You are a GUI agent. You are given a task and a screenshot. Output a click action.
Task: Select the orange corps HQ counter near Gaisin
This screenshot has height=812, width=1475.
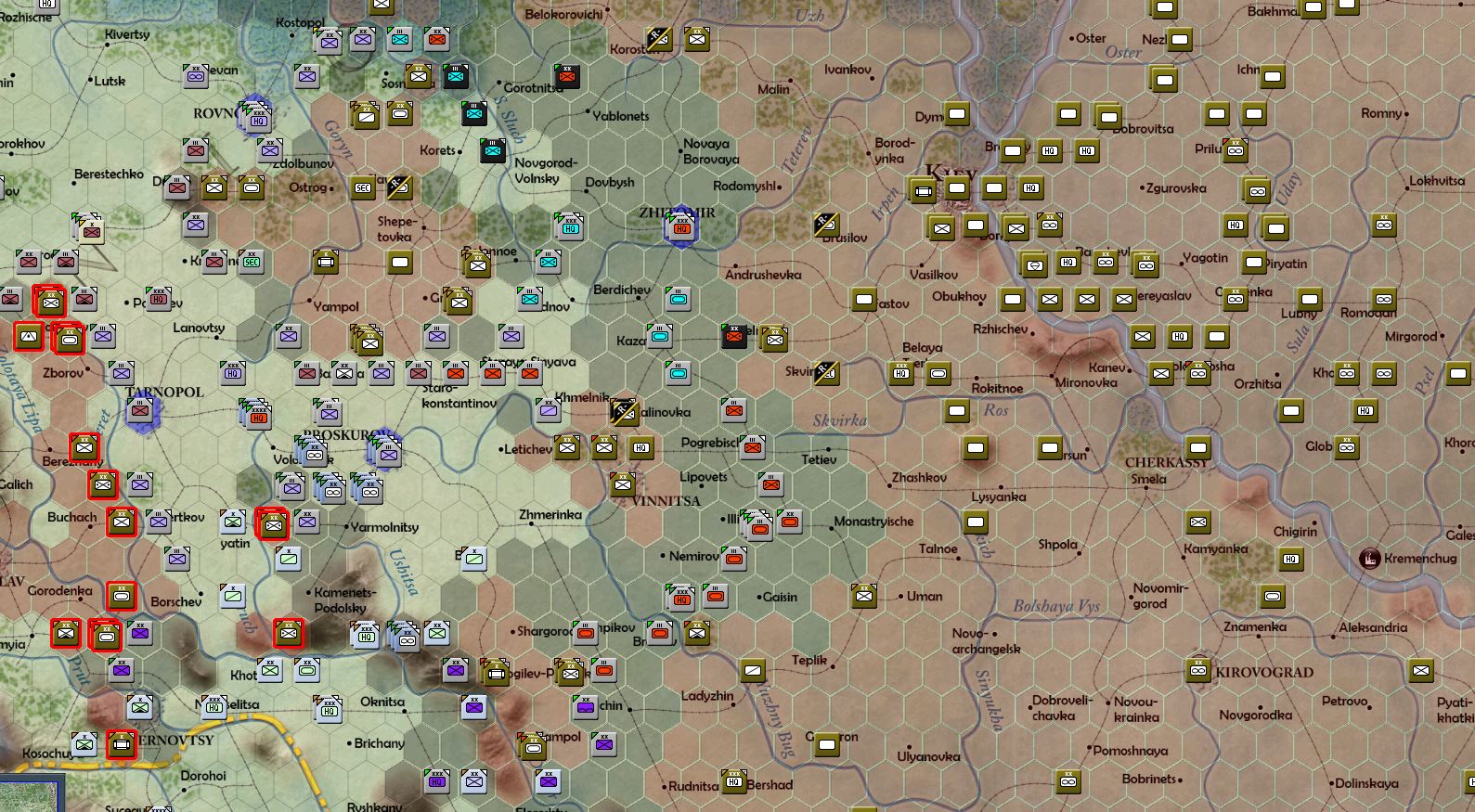coord(683,597)
